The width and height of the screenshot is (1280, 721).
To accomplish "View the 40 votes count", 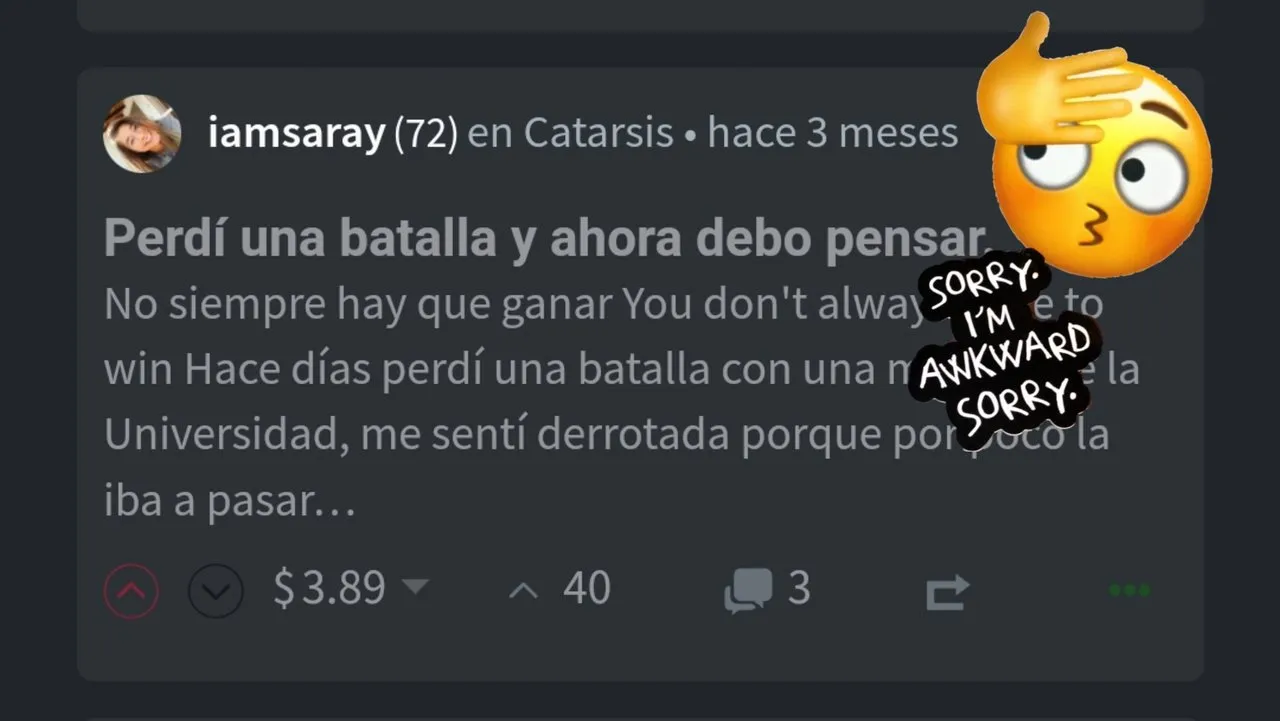I will pyautogui.click(x=587, y=588).
